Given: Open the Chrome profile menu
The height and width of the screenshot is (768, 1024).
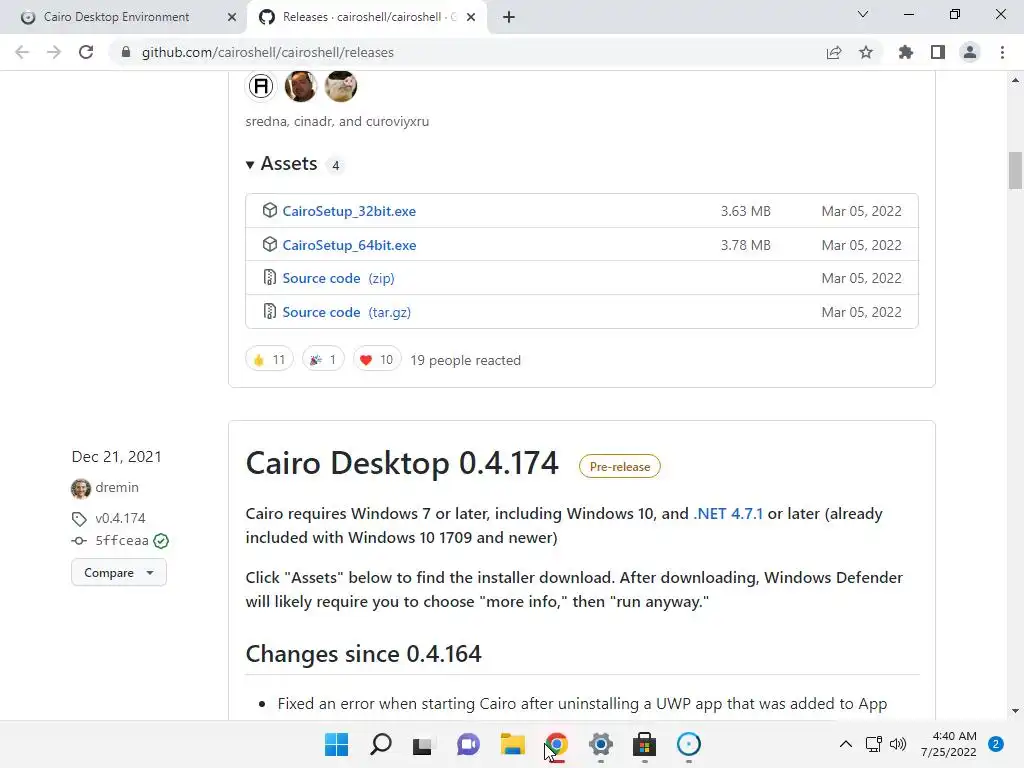Looking at the screenshot, I should coord(970,52).
